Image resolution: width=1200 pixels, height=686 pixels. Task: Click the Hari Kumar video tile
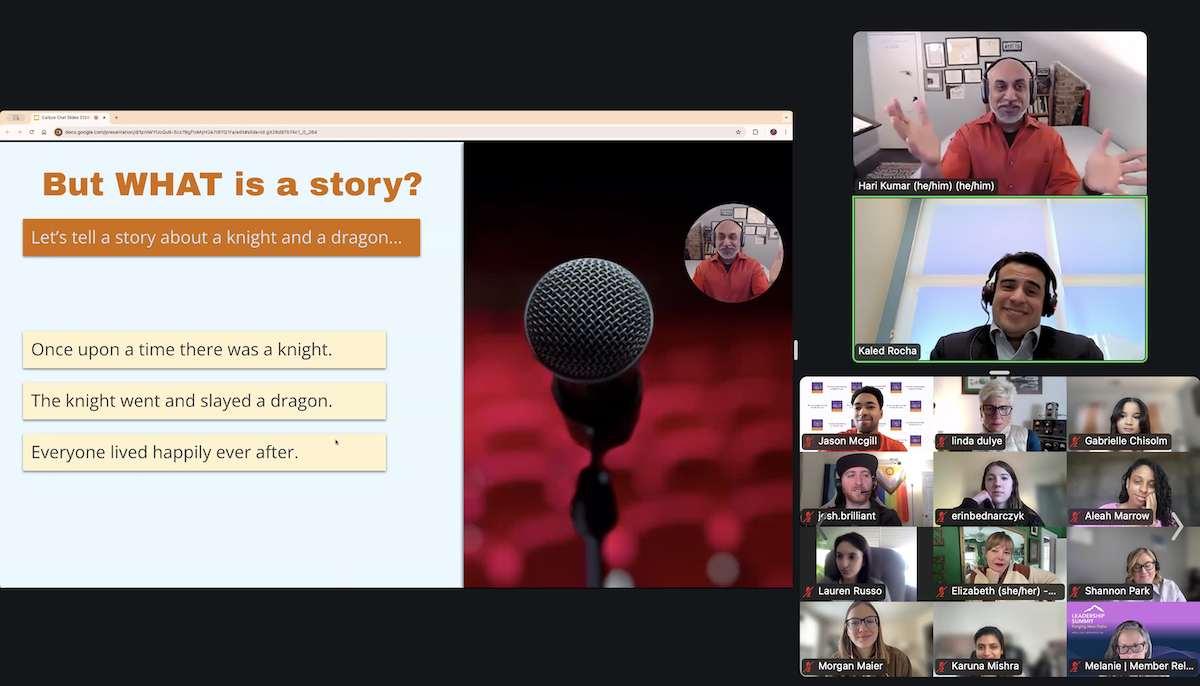coord(999,112)
